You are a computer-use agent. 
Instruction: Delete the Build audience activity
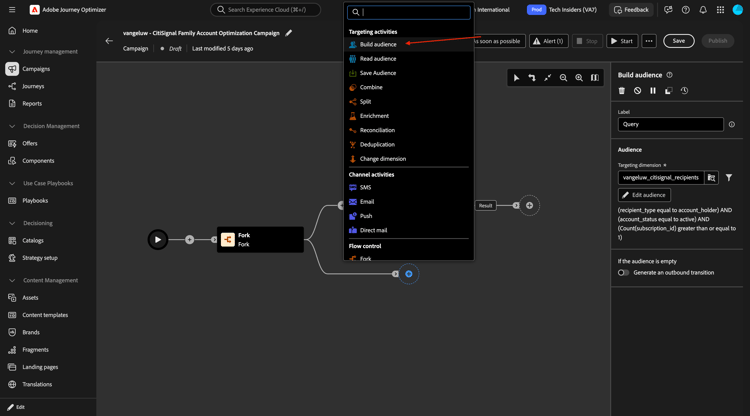(622, 90)
